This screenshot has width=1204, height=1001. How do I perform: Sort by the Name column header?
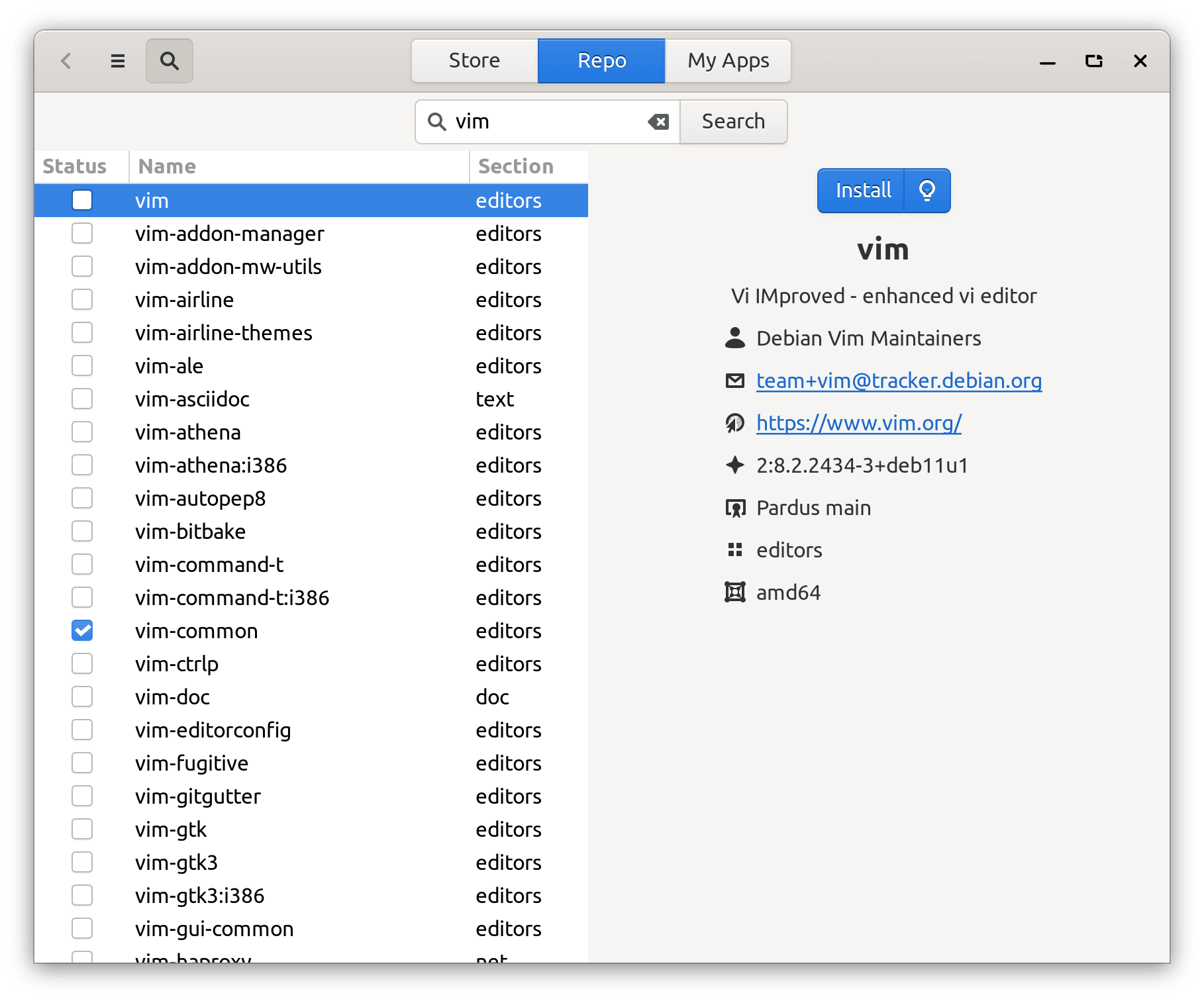299,166
